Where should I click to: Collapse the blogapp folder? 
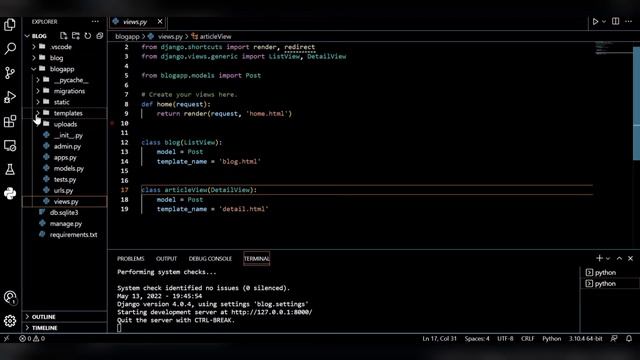[34, 69]
